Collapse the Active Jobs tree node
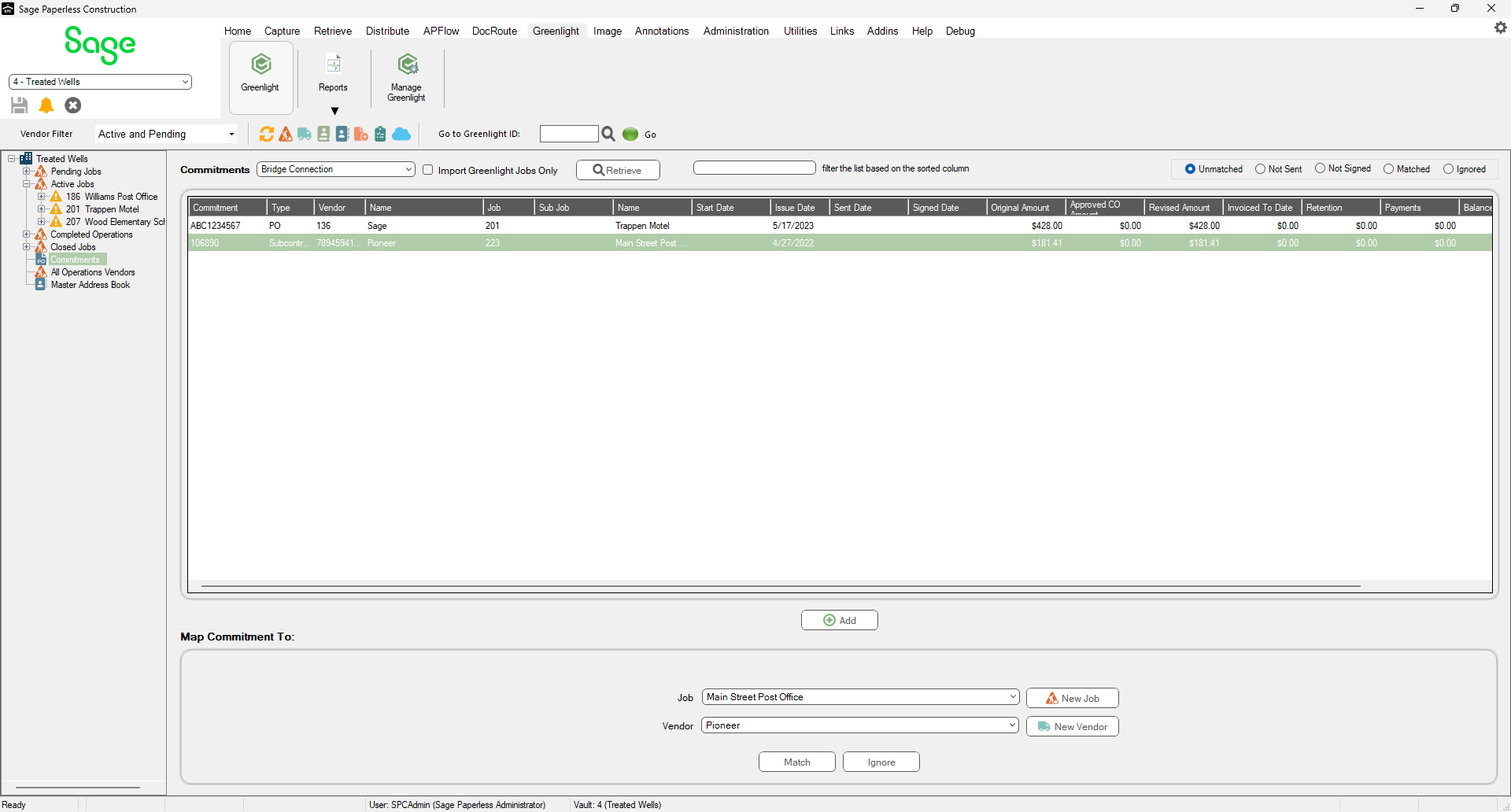 27,184
